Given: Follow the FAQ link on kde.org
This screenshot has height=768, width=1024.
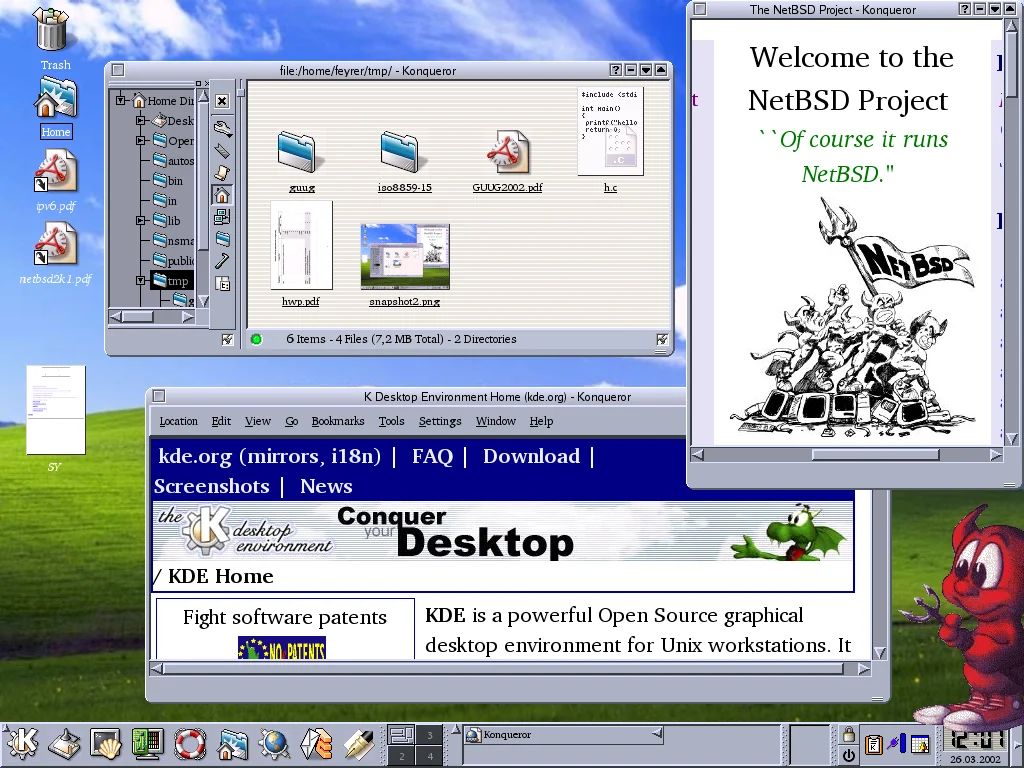Looking at the screenshot, I should tap(432, 456).
